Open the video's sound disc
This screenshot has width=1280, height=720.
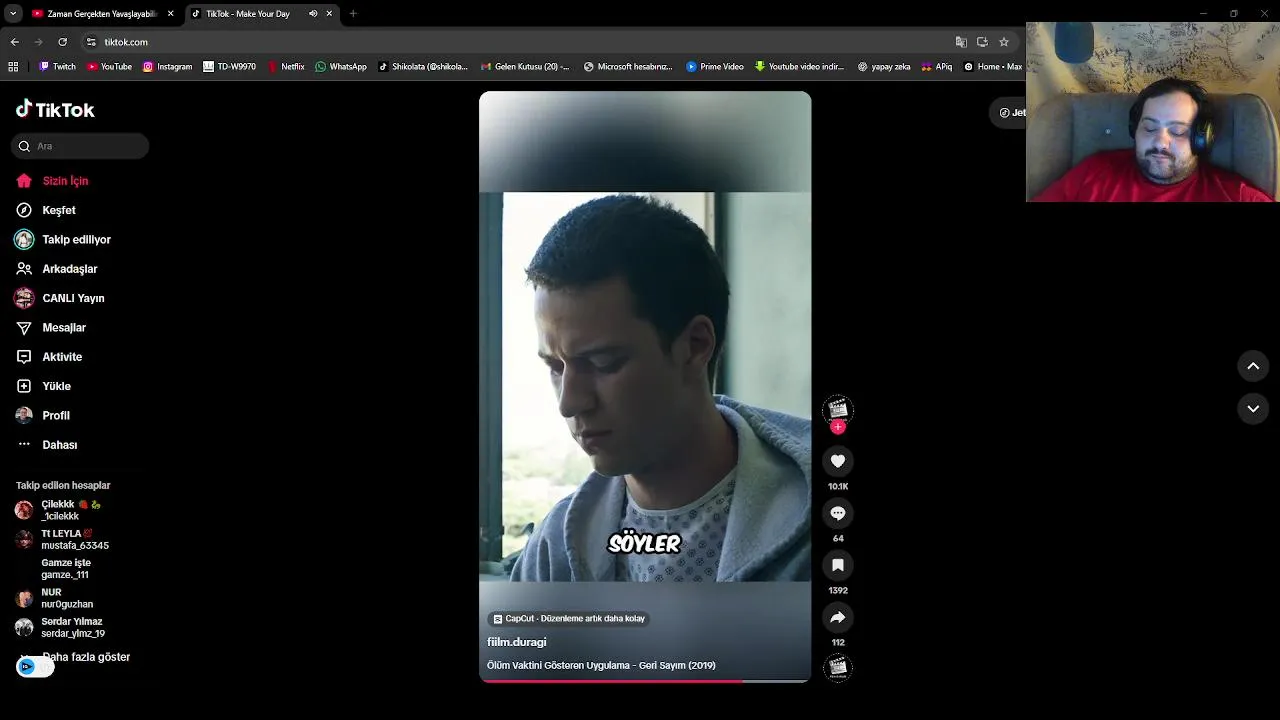coord(838,667)
